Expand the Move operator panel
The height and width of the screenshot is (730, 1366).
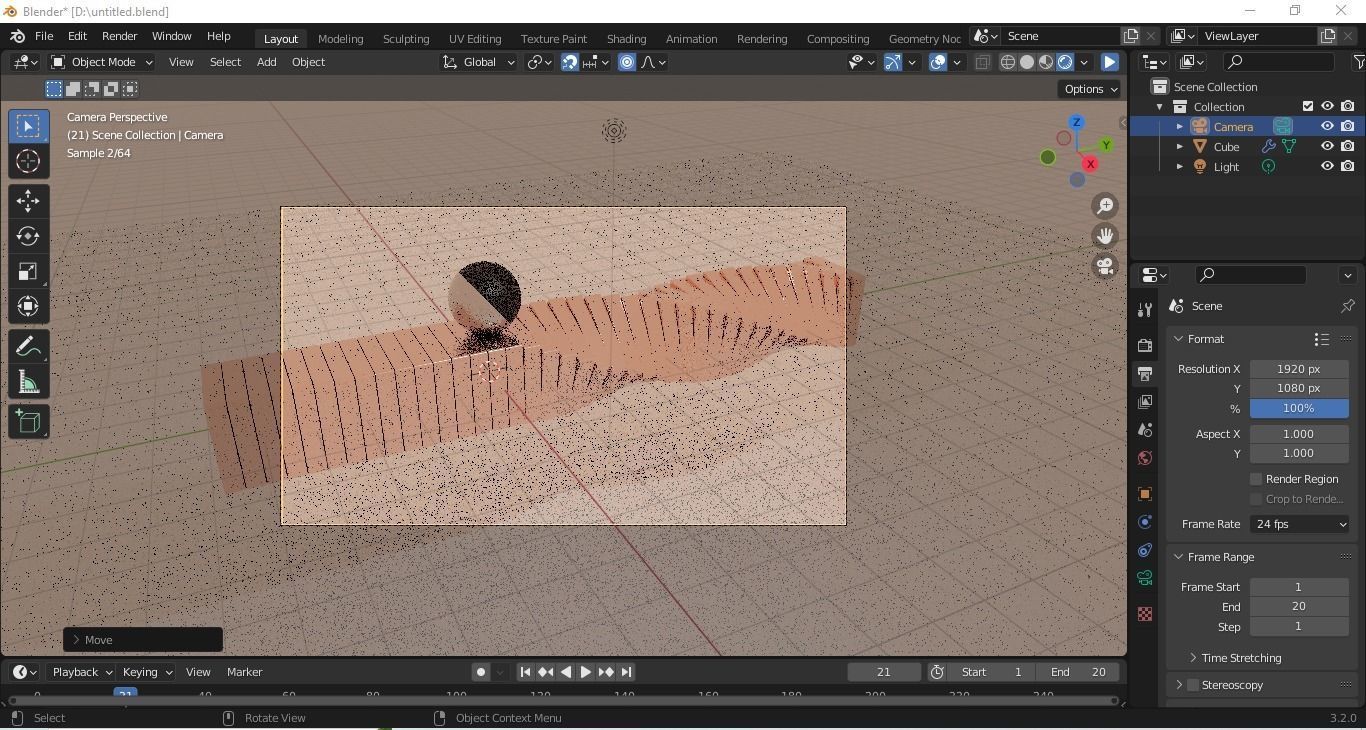[x=77, y=640]
